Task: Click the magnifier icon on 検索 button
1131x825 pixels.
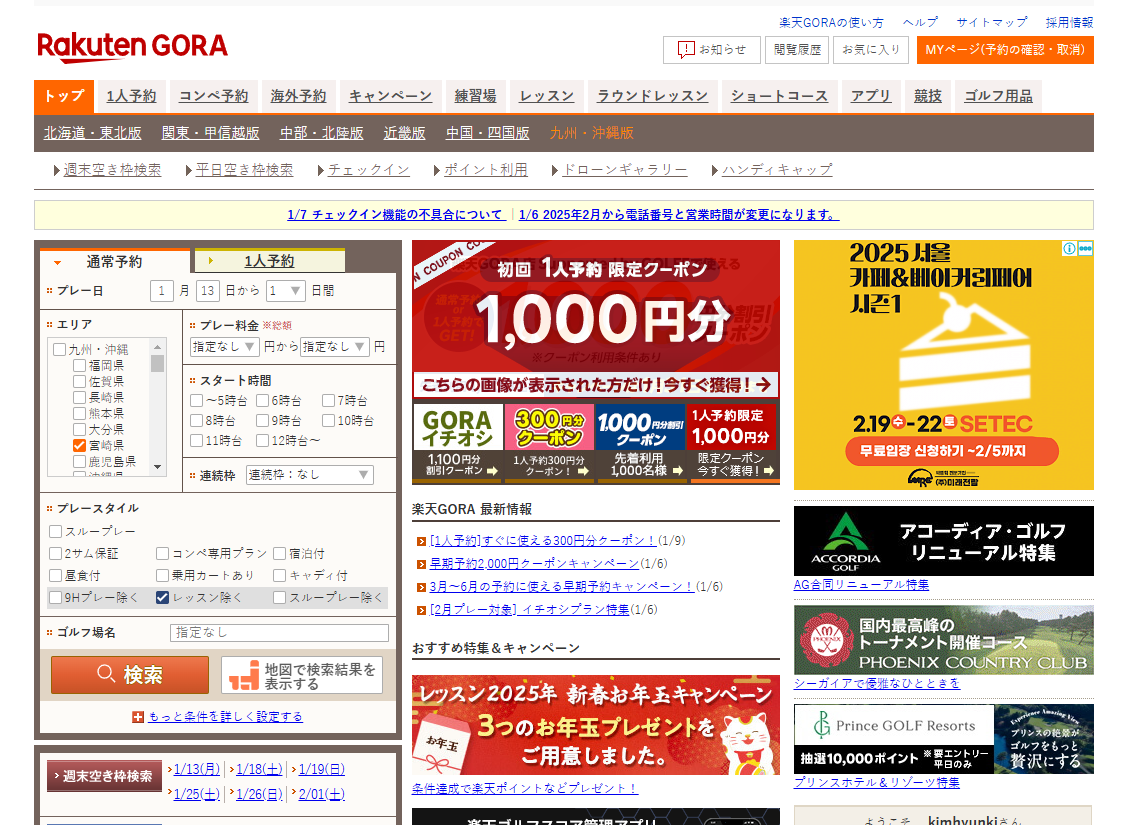Action: point(106,674)
